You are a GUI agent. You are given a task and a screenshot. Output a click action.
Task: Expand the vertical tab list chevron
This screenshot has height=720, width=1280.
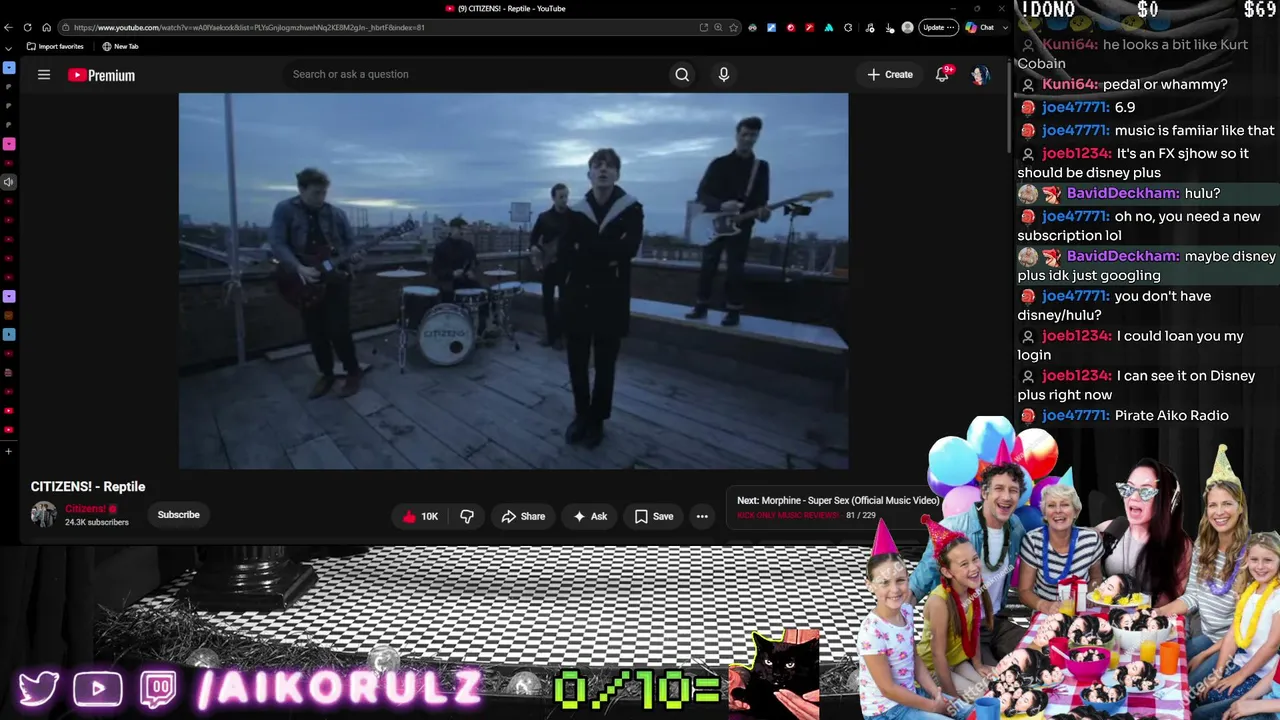pyautogui.click(x=9, y=48)
